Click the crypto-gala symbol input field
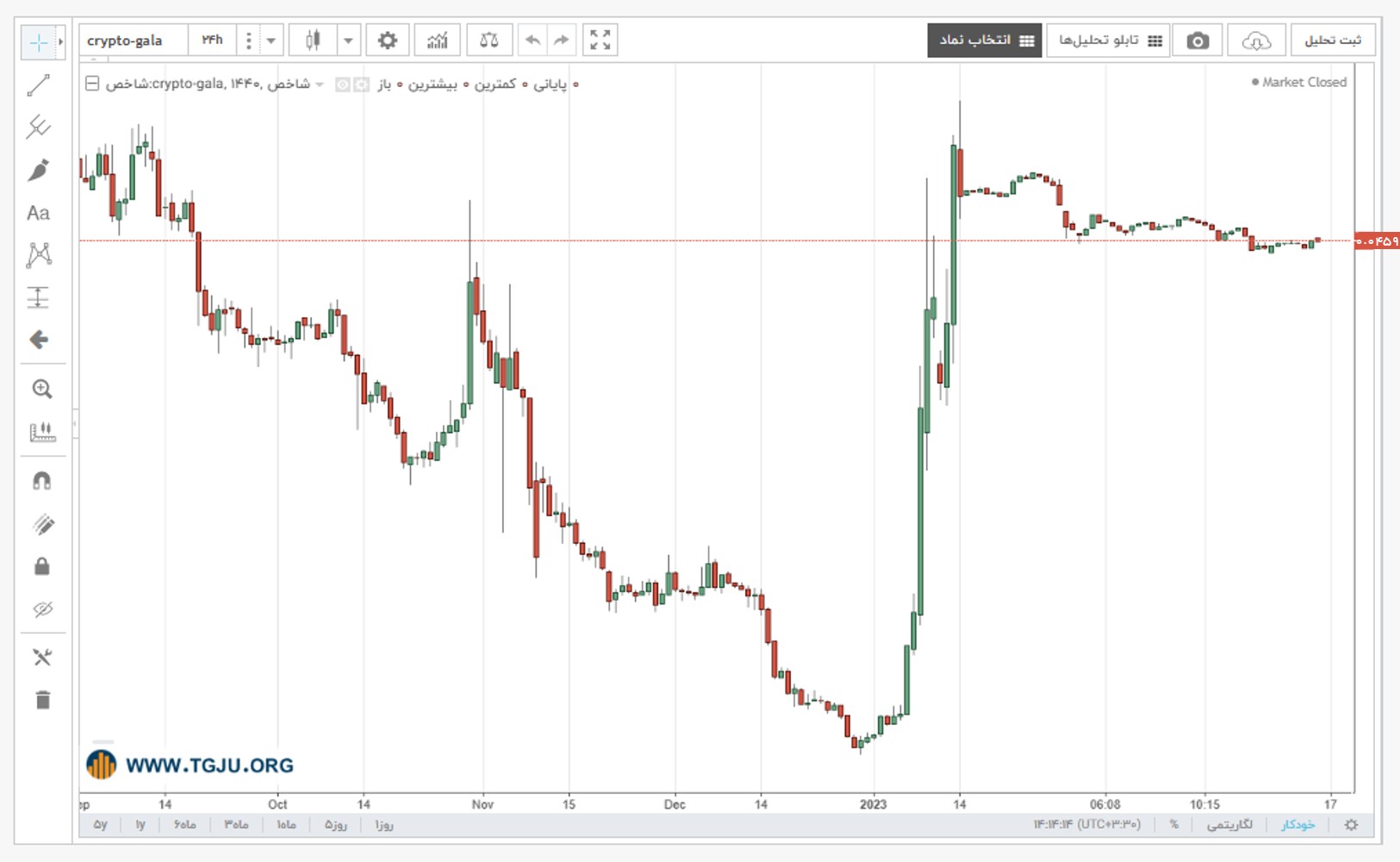This screenshot has height=862, width=1400. click(x=134, y=41)
